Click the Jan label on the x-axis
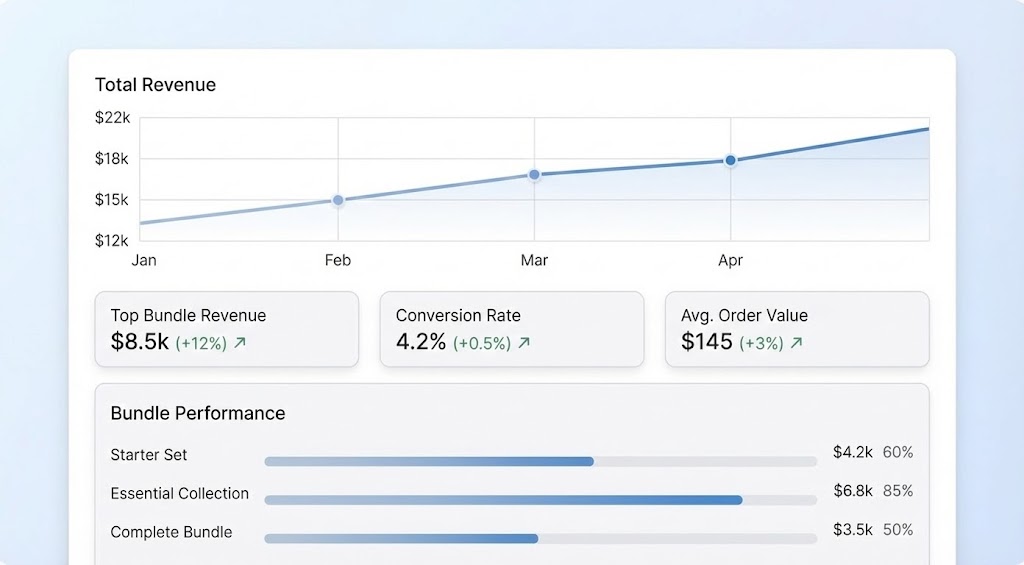Image resolution: width=1024 pixels, height=565 pixels. (144, 260)
